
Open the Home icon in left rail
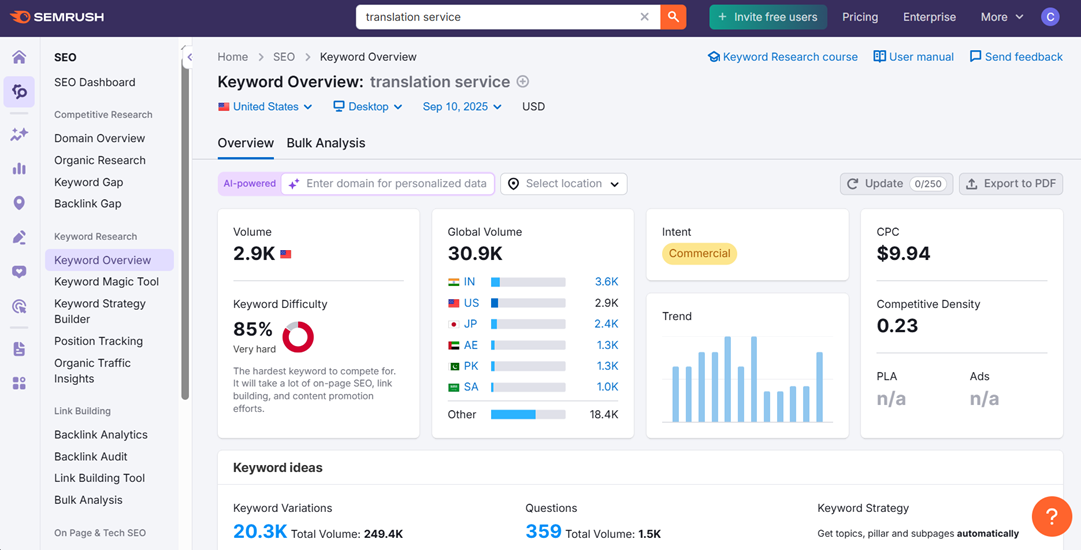[x=19, y=57]
